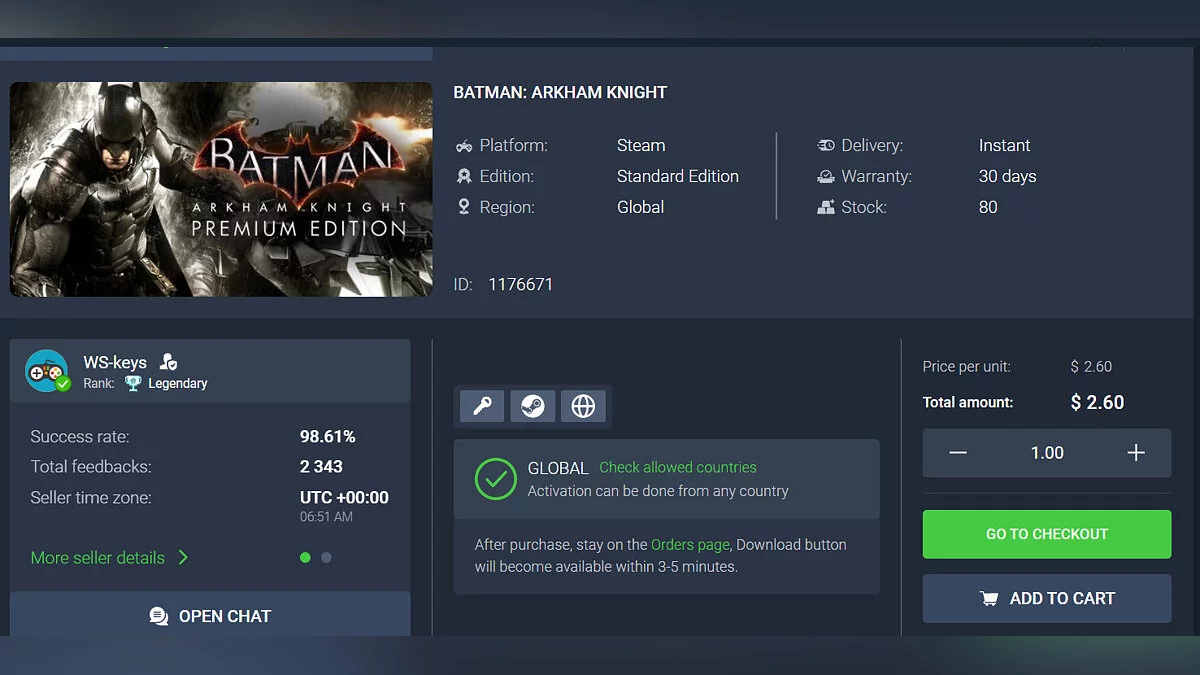Click the Legendary rank text
Screen dimensions: 1200x675
click(x=178, y=383)
